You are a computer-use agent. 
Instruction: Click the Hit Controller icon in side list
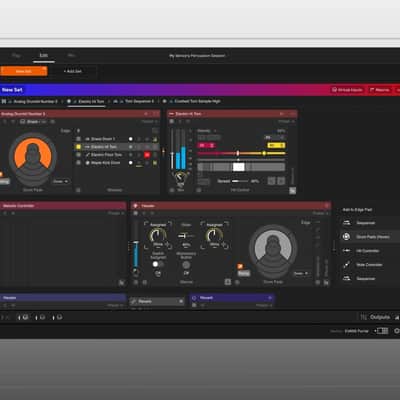(347, 251)
